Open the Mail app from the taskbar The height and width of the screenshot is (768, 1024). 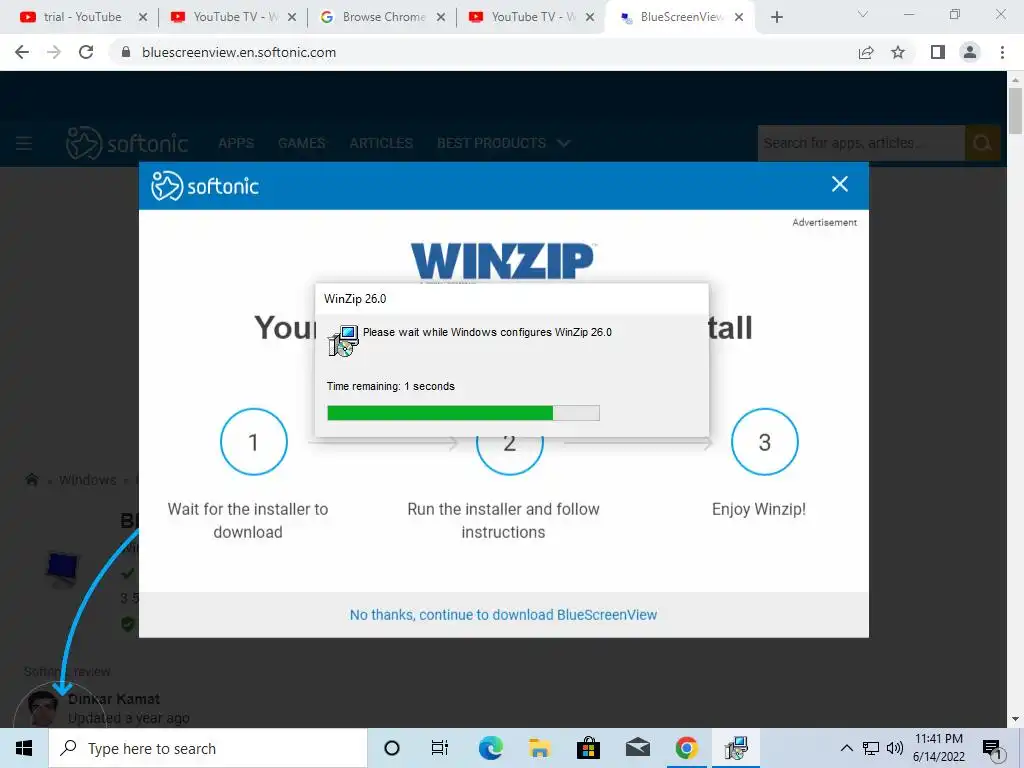pyautogui.click(x=637, y=748)
